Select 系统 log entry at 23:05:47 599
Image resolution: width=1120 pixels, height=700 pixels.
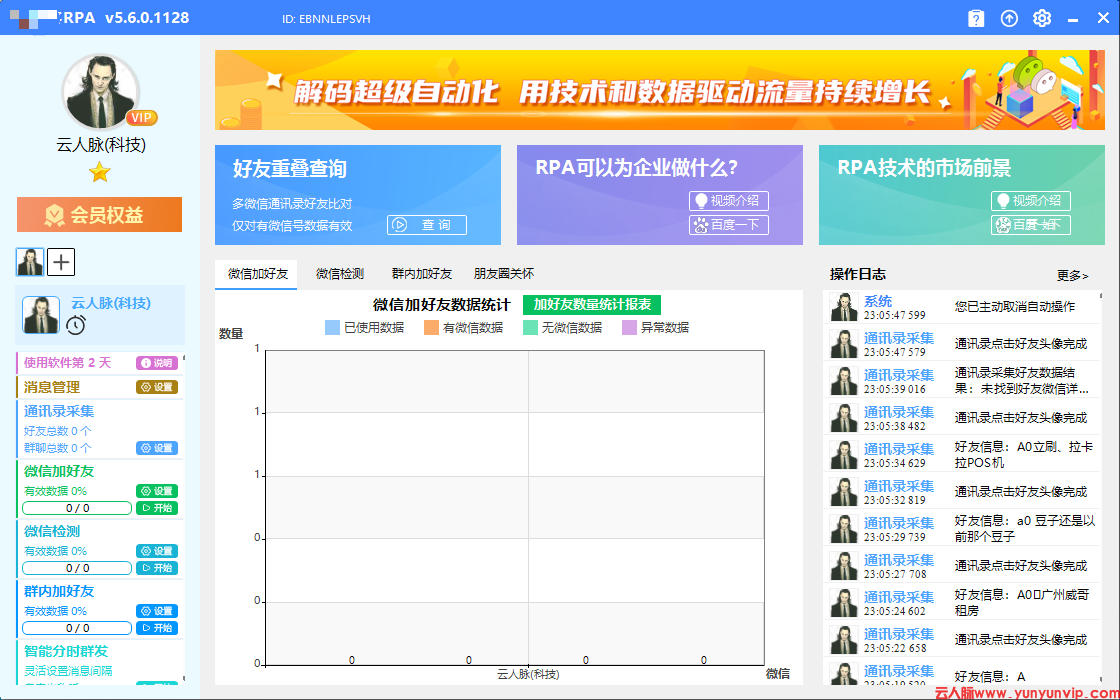tap(962, 307)
